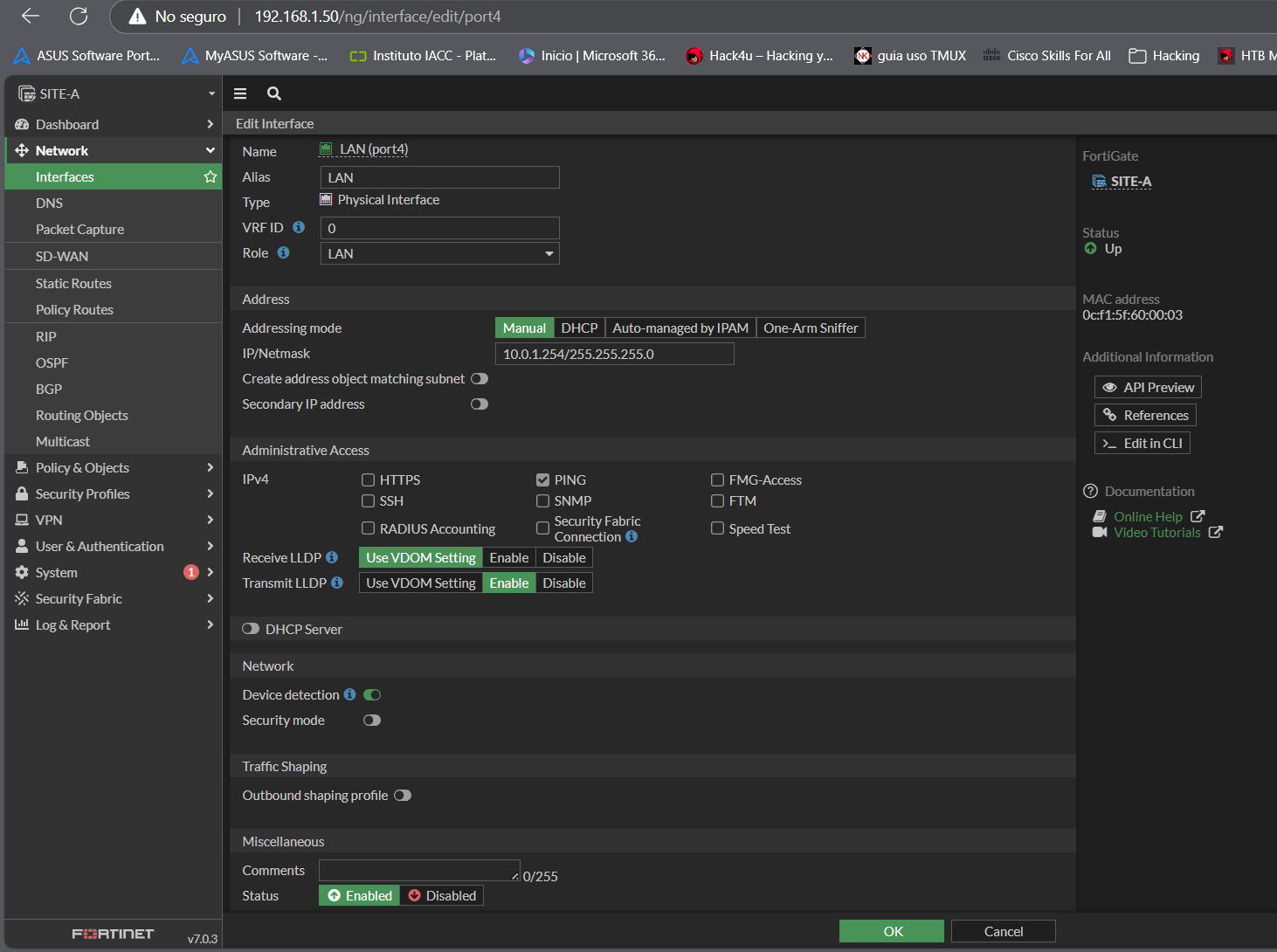Click the VRF ID info icon
This screenshot has height=952, width=1277.
click(x=299, y=227)
